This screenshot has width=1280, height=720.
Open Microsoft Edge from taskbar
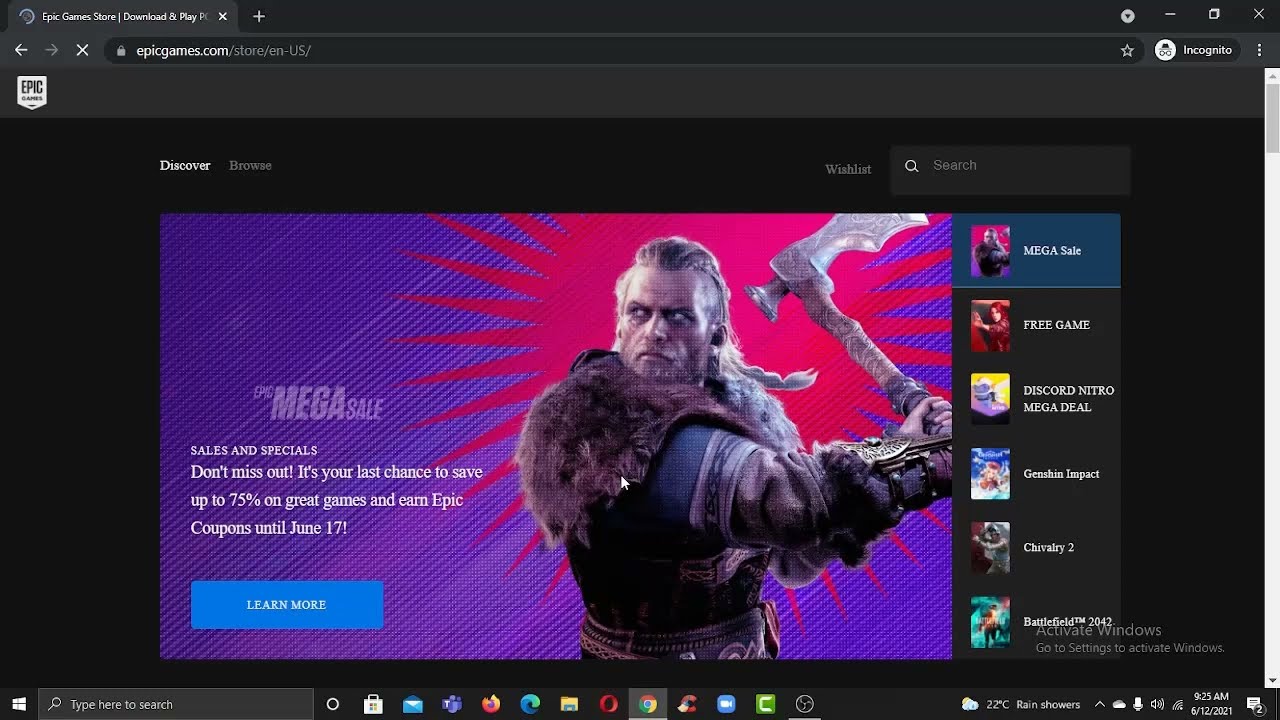click(530, 704)
